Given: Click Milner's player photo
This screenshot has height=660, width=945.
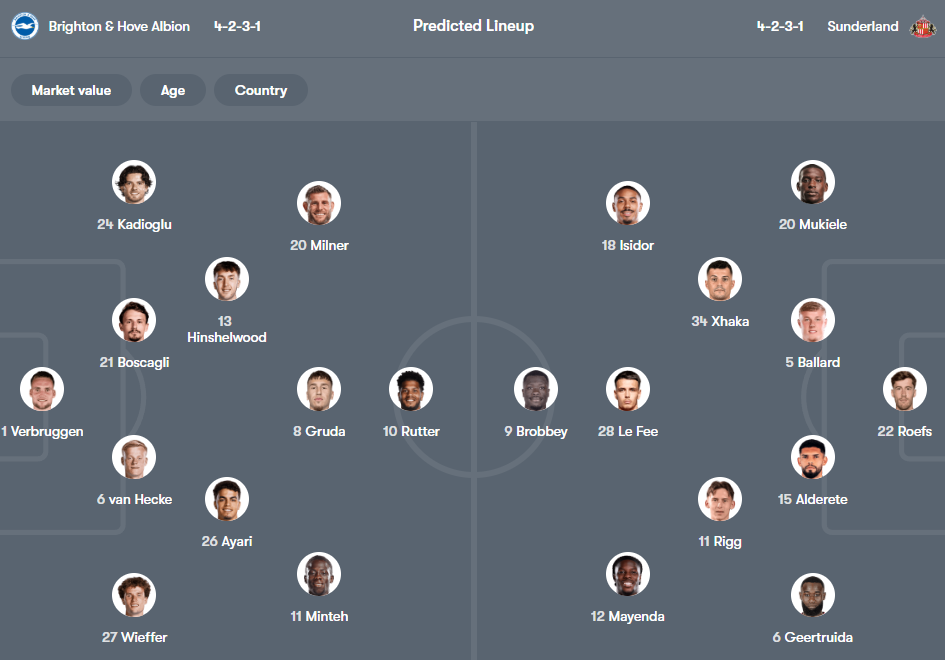Looking at the screenshot, I should tap(319, 202).
